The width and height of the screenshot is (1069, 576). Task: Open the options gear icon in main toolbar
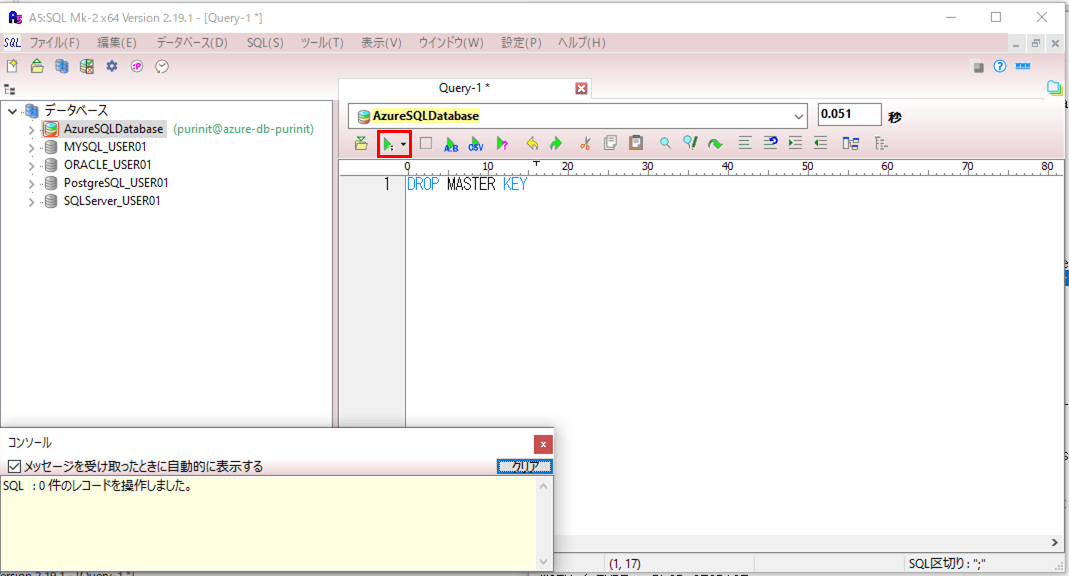pyautogui.click(x=112, y=66)
